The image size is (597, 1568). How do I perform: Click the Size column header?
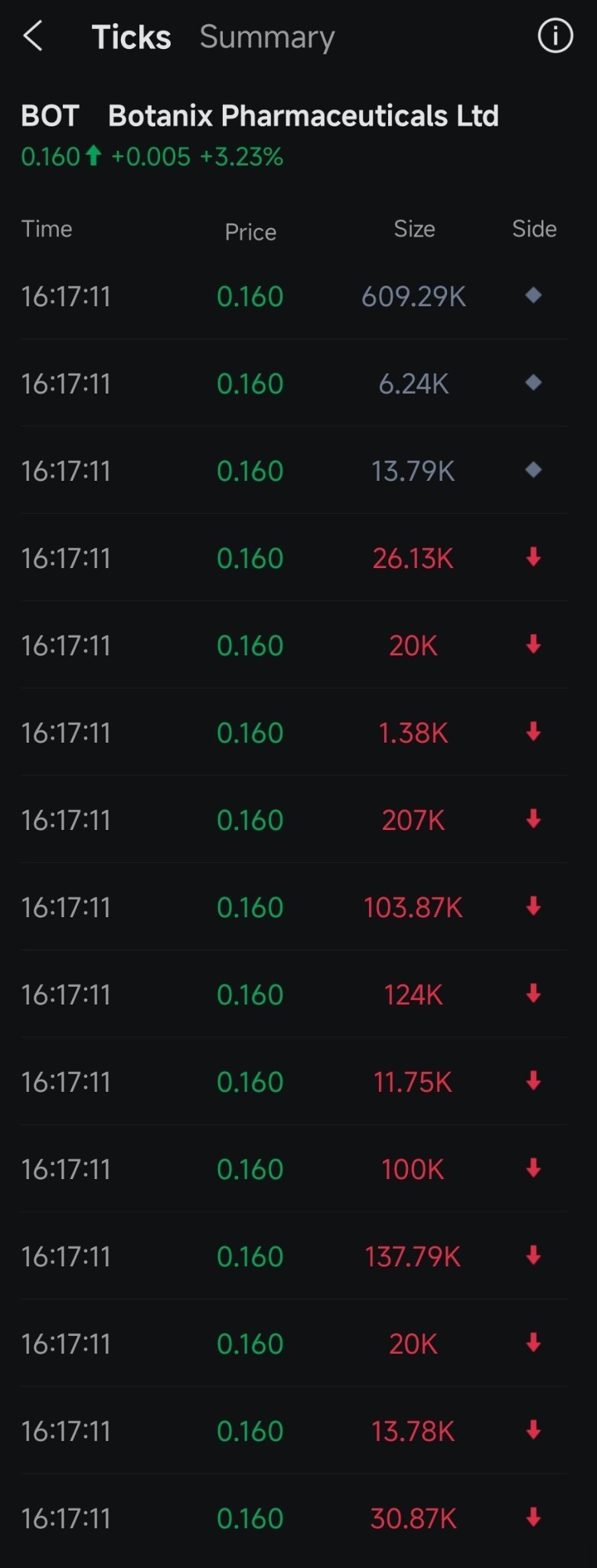click(x=414, y=229)
